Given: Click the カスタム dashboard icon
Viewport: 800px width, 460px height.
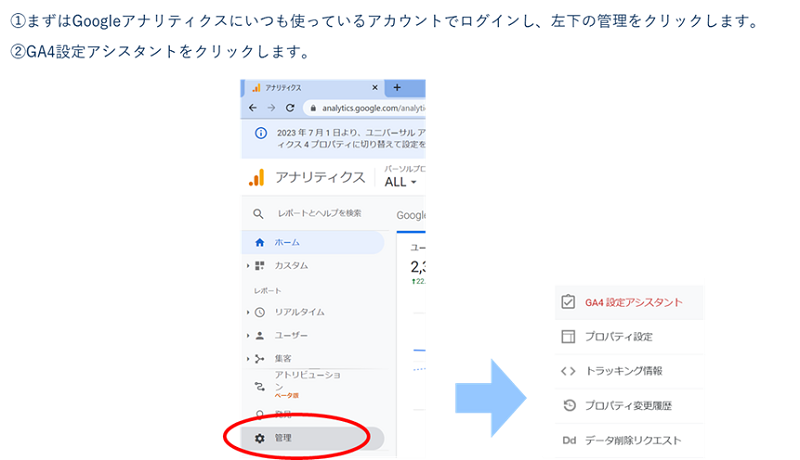Looking at the screenshot, I should click(260, 266).
